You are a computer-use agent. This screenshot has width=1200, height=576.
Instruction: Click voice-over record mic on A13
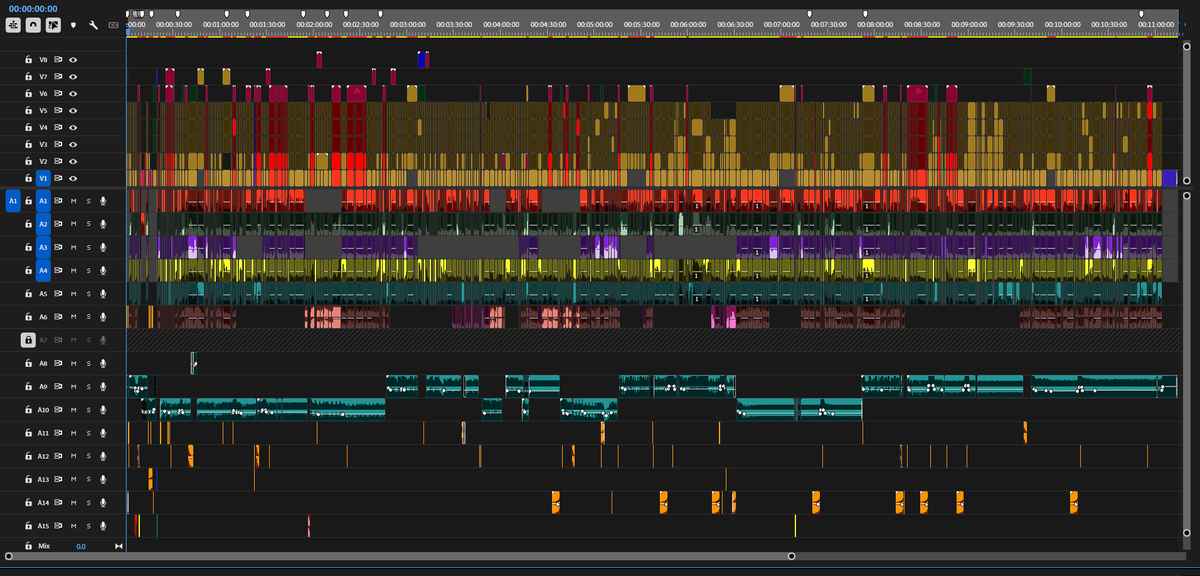coord(103,479)
